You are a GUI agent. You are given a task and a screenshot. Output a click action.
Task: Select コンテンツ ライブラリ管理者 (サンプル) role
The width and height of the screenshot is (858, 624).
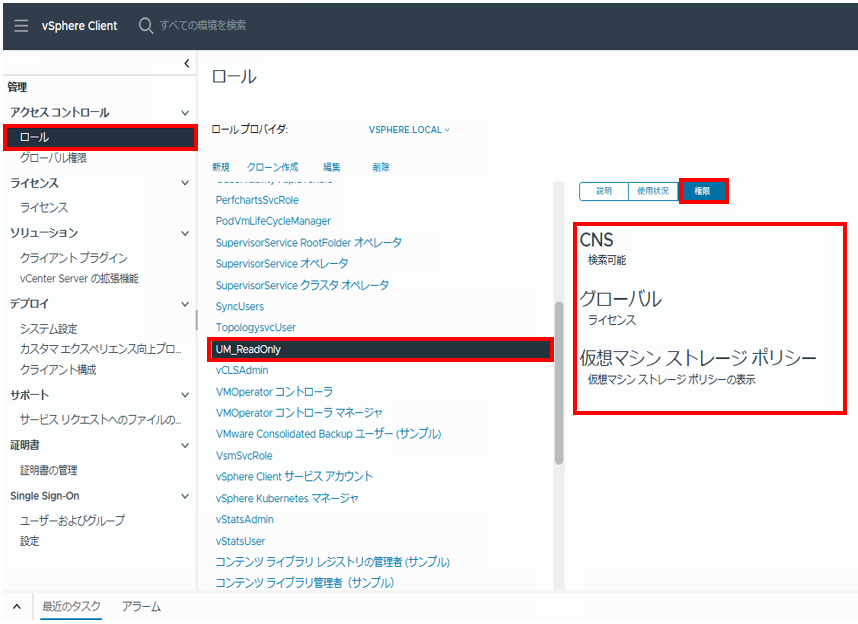(305, 583)
